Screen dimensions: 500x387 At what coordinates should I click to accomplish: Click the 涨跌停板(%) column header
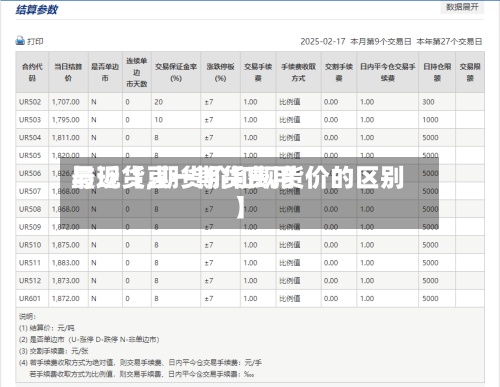pyautogui.click(x=220, y=72)
